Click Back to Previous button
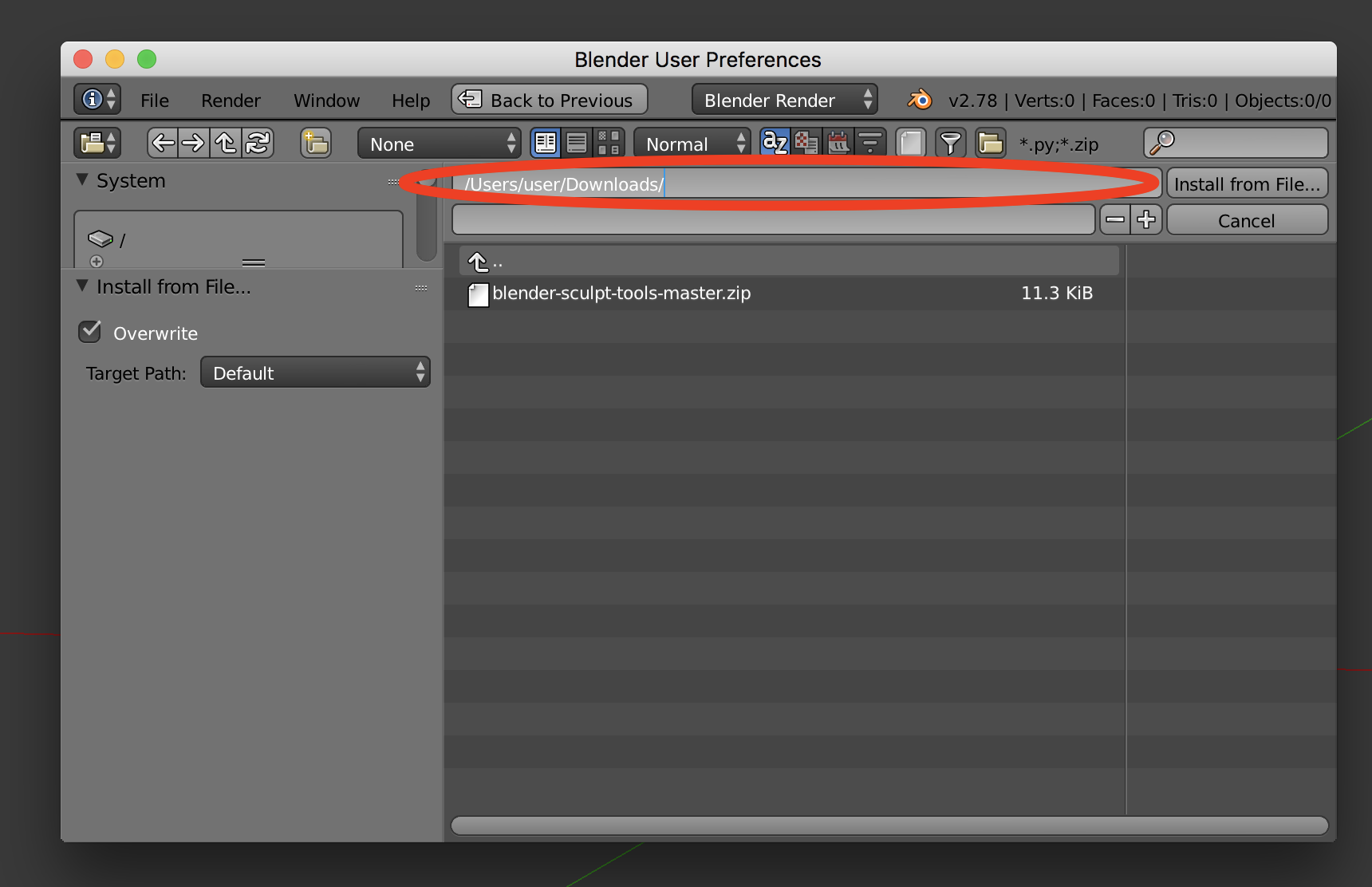 (550, 100)
